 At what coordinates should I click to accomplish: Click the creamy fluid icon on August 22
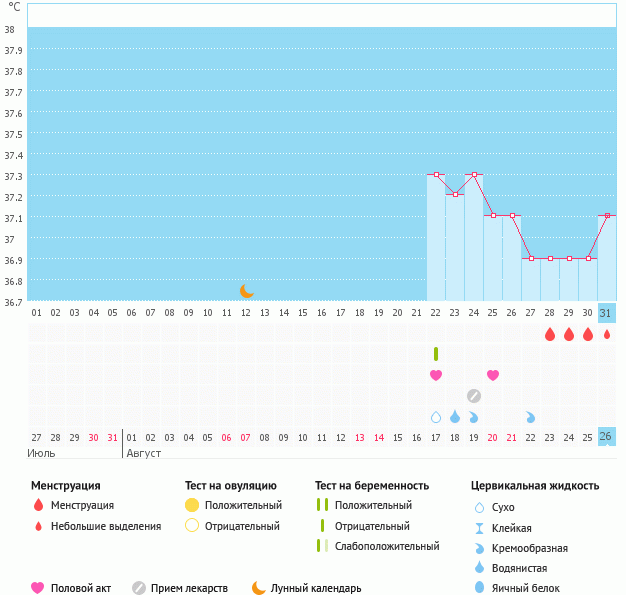(x=531, y=417)
